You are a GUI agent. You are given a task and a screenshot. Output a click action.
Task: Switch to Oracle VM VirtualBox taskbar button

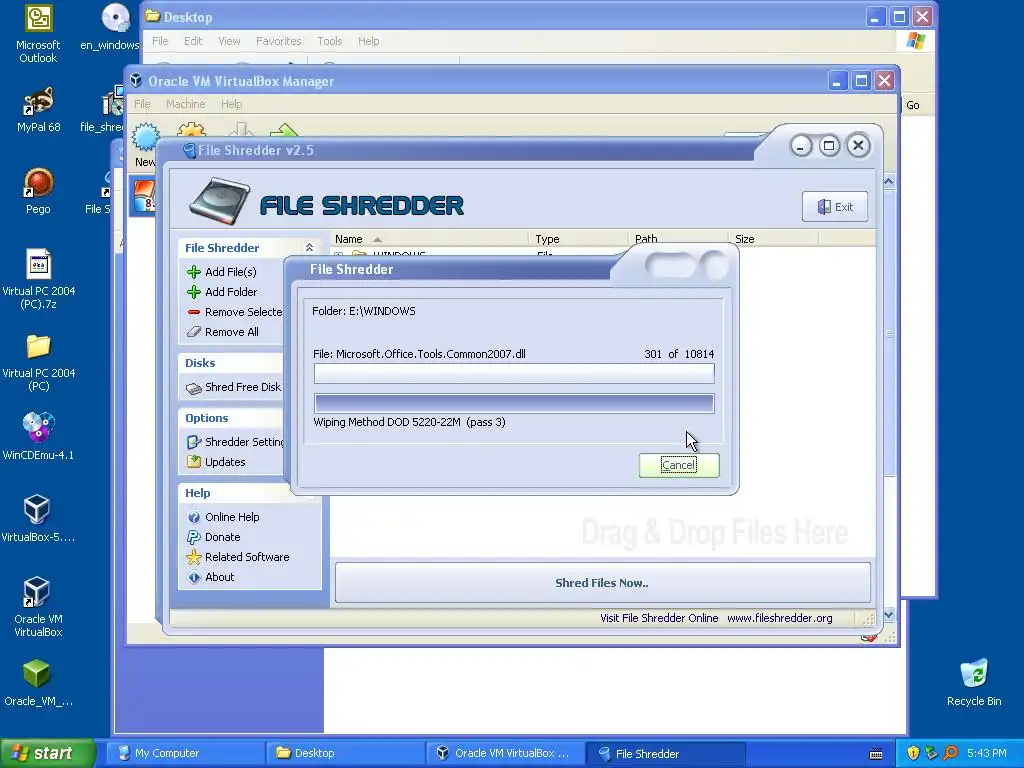click(x=505, y=753)
